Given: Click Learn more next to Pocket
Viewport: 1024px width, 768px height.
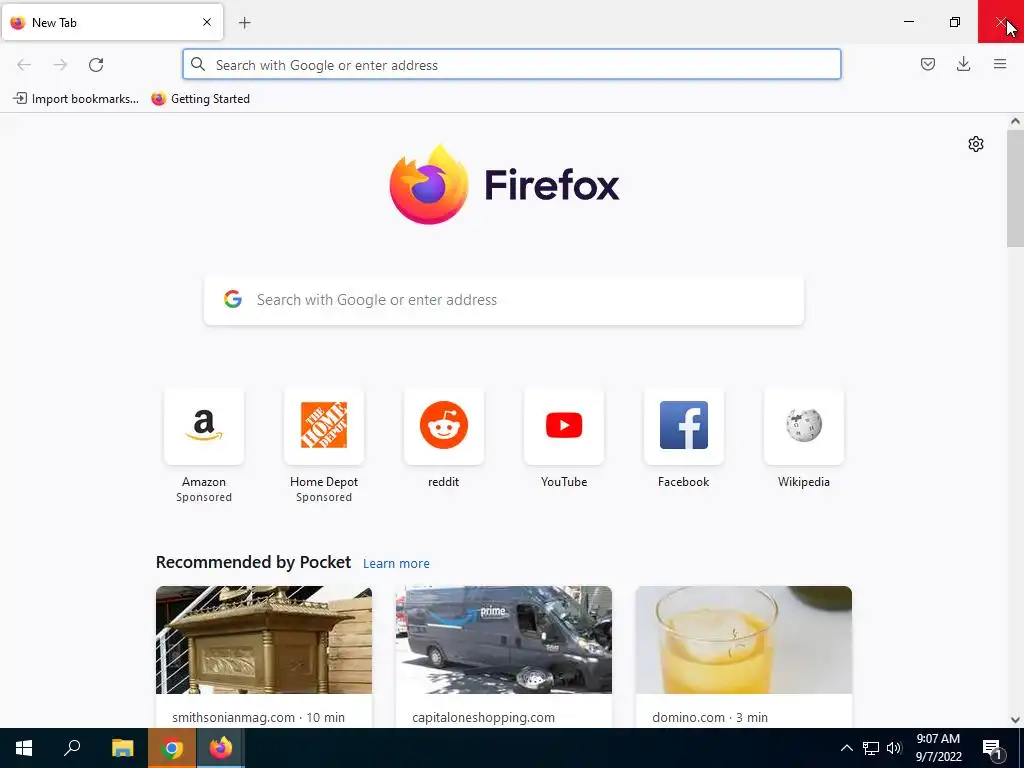Looking at the screenshot, I should tap(396, 563).
